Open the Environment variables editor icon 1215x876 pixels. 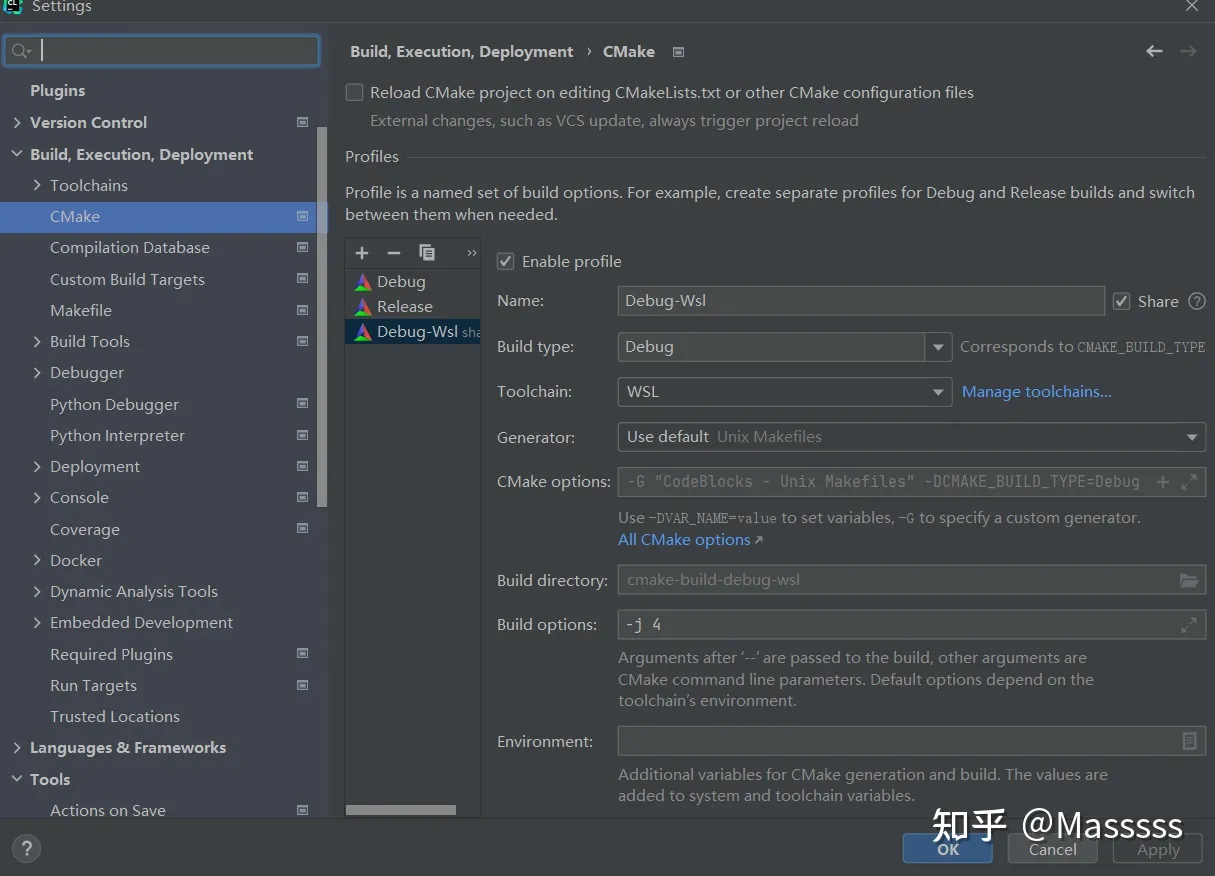click(x=1189, y=741)
